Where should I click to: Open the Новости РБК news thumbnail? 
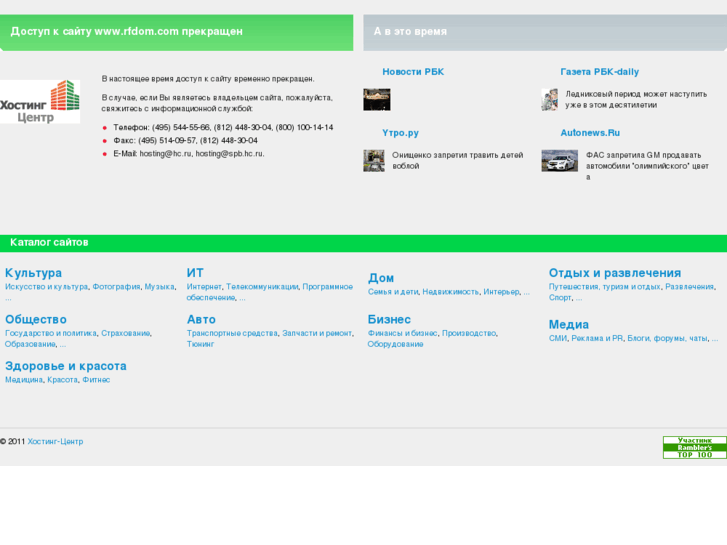point(376,99)
